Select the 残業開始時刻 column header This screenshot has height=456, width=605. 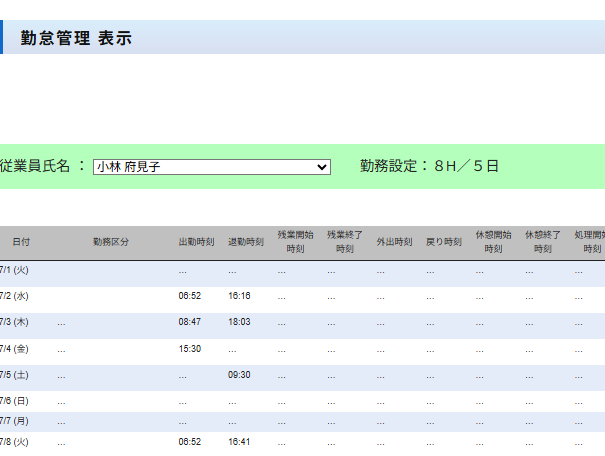[295, 241]
